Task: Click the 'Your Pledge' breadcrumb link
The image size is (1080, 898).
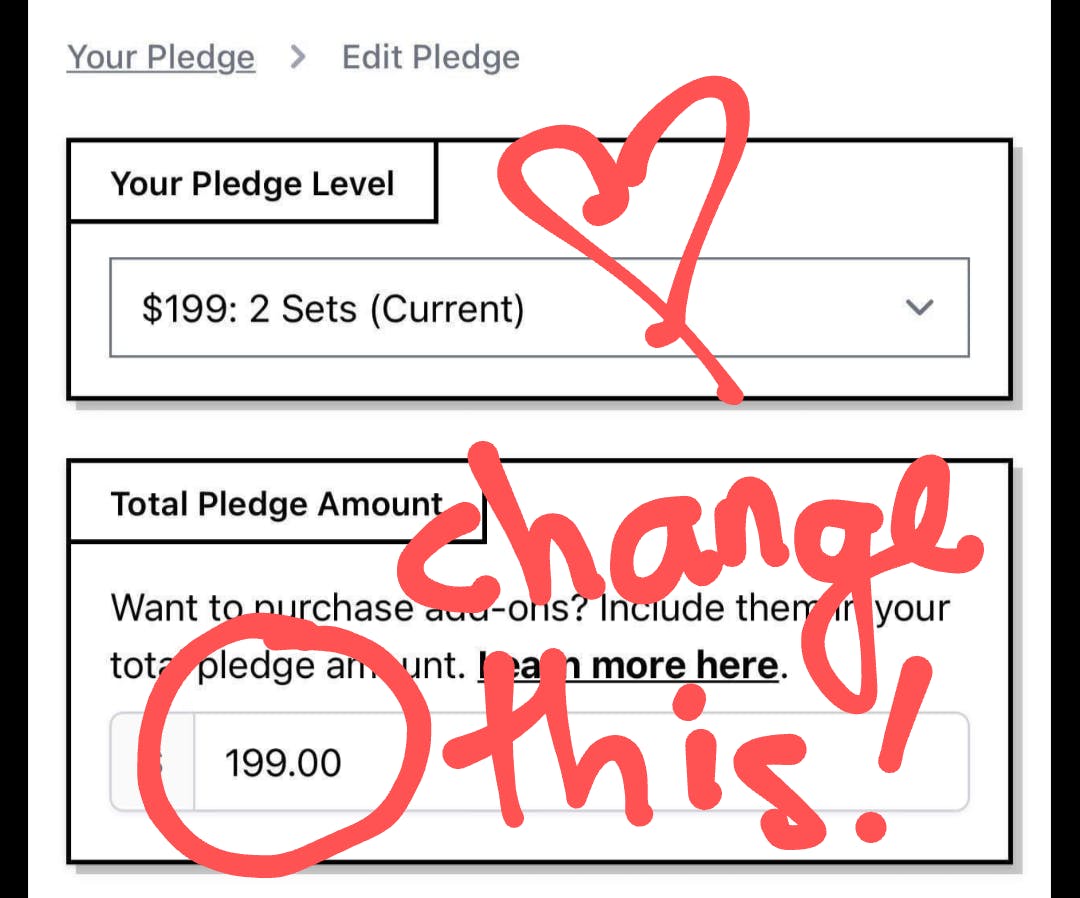Action: pyautogui.click(x=160, y=57)
